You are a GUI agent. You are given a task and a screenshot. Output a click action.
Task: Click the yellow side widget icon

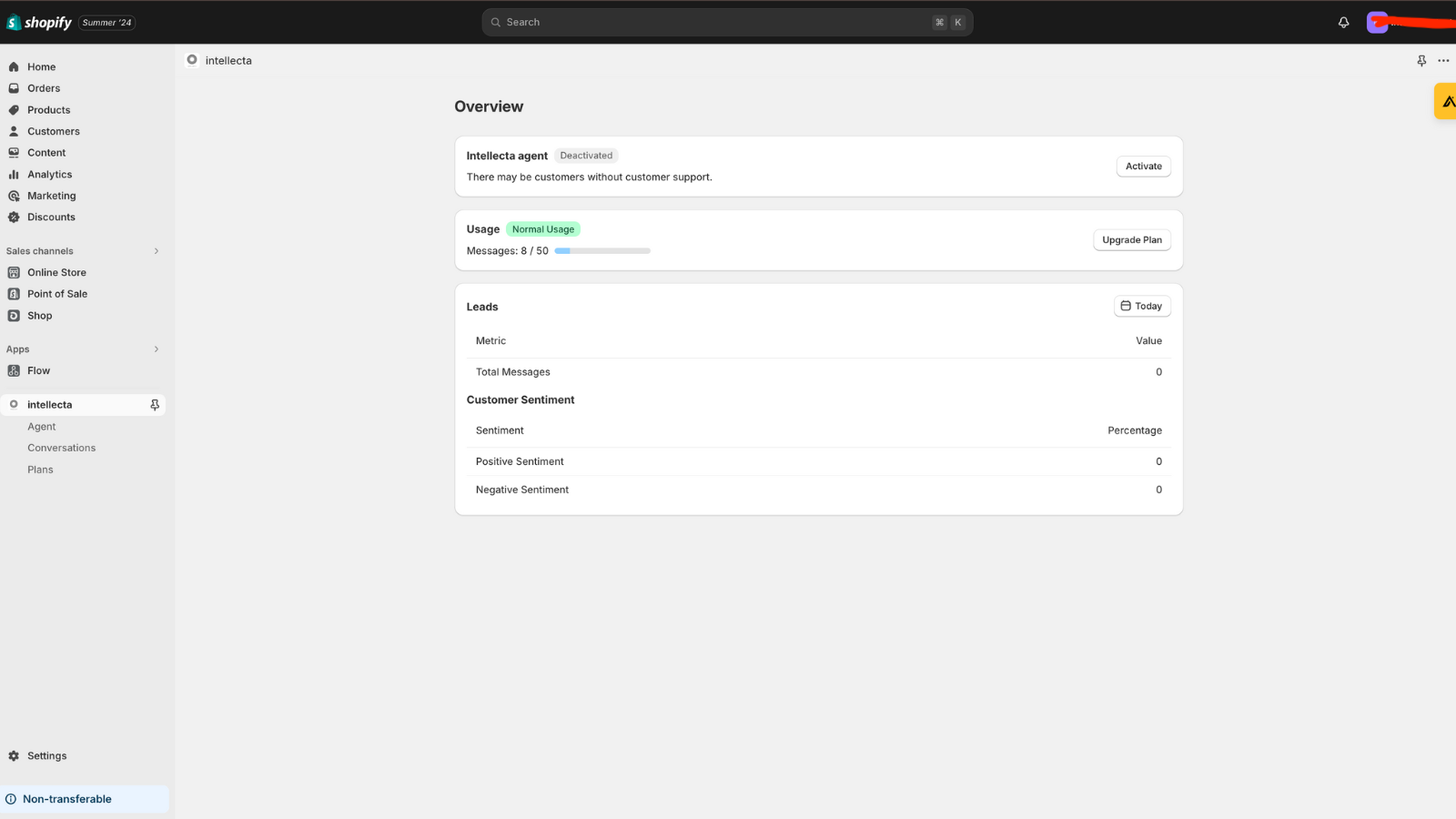(1446, 101)
